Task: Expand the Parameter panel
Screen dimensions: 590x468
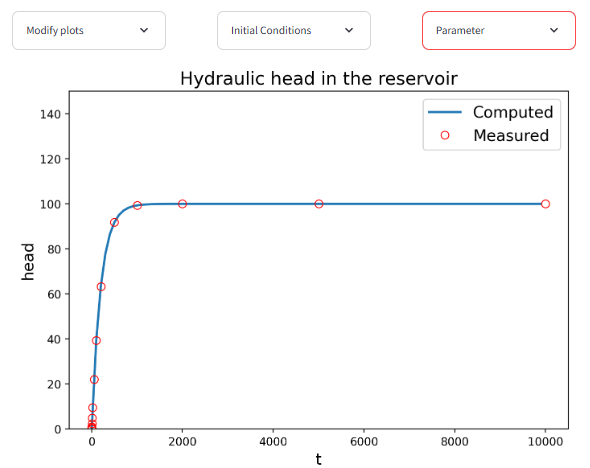Action: pos(499,30)
